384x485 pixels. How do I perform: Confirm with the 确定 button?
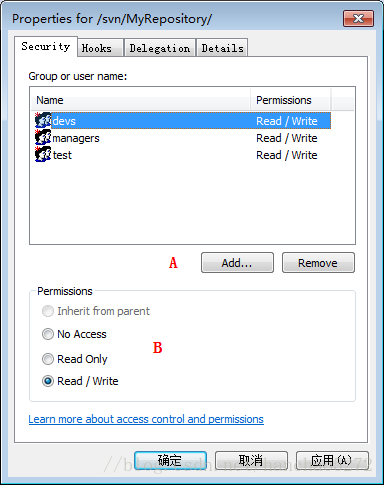pos(170,461)
